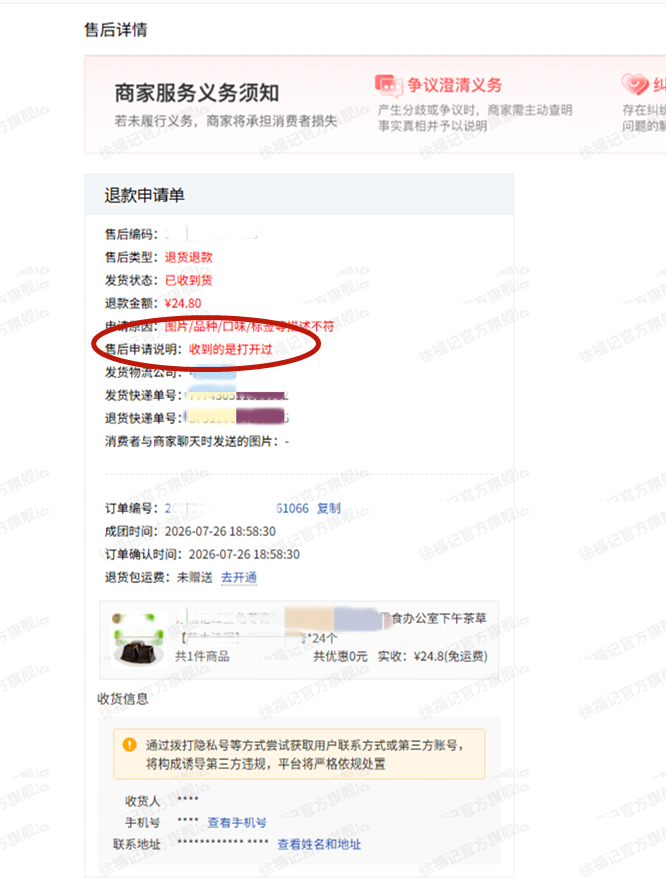The width and height of the screenshot is (666, 878).
Task: Click the 图片/品种/口味 reason text
Action: tap(249, 326)
